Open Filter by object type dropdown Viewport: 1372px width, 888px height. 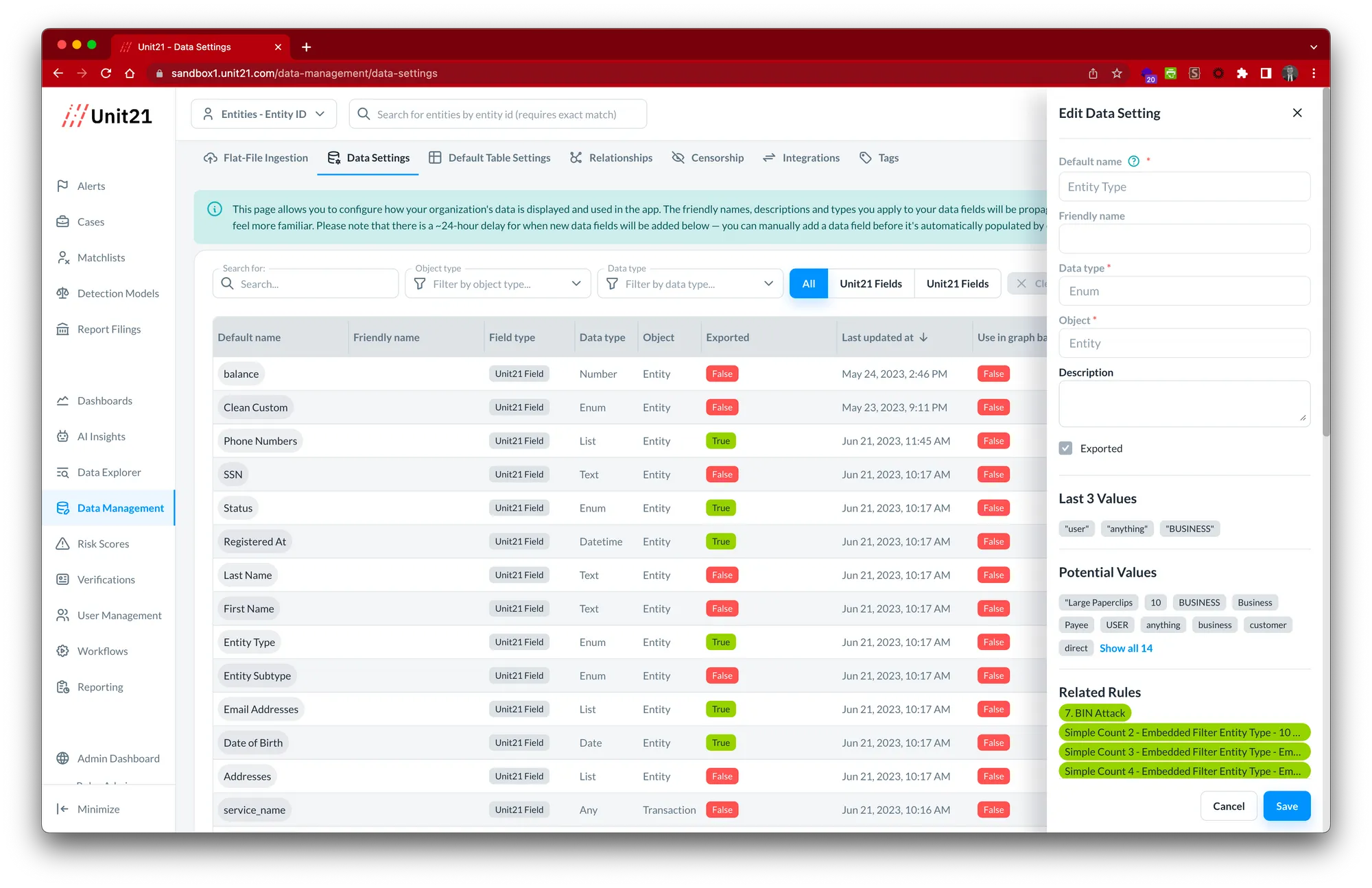498,284
